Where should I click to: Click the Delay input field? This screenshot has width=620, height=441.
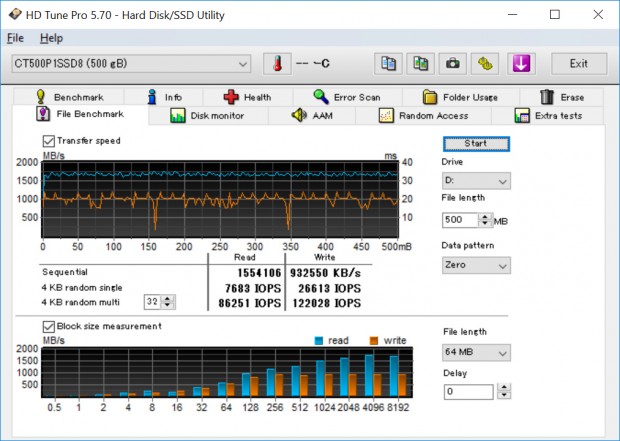click(x=469, y=392)
